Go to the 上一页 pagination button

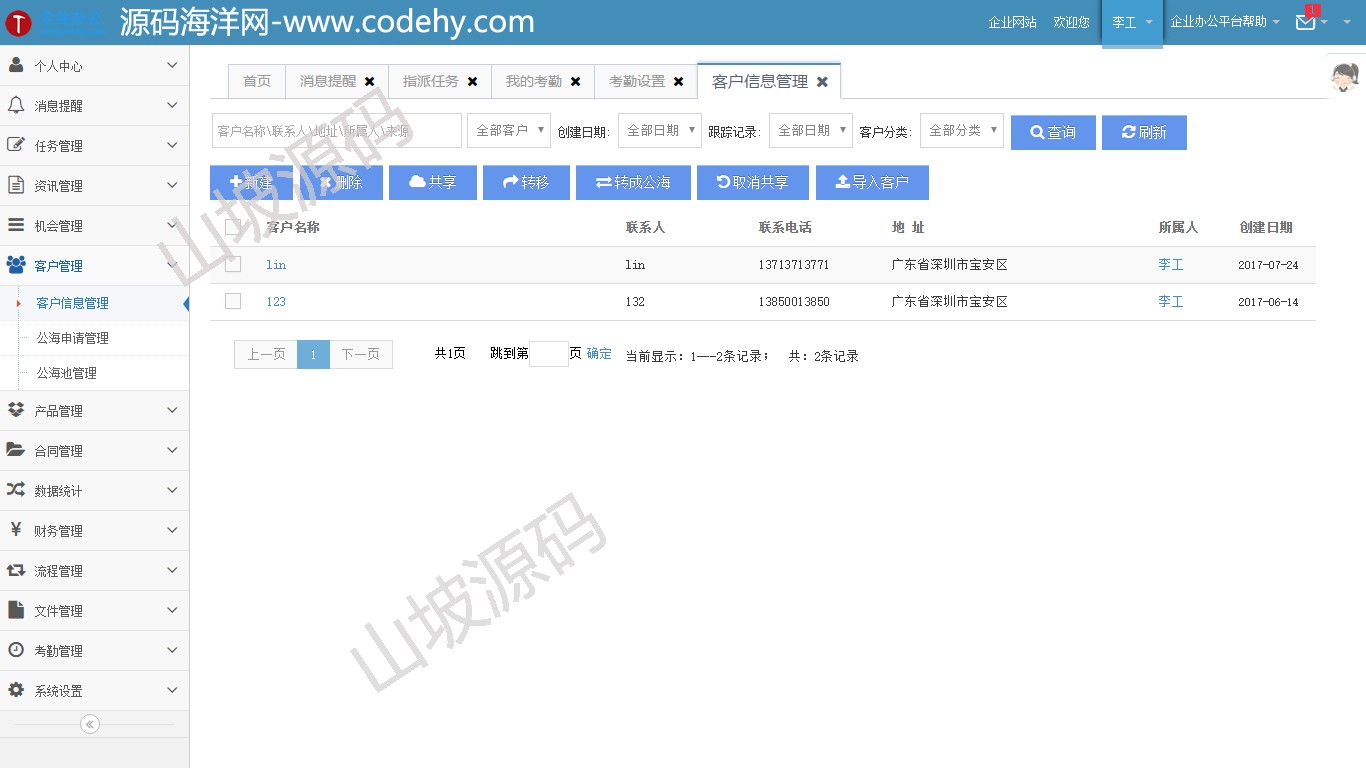coord(266,354)
